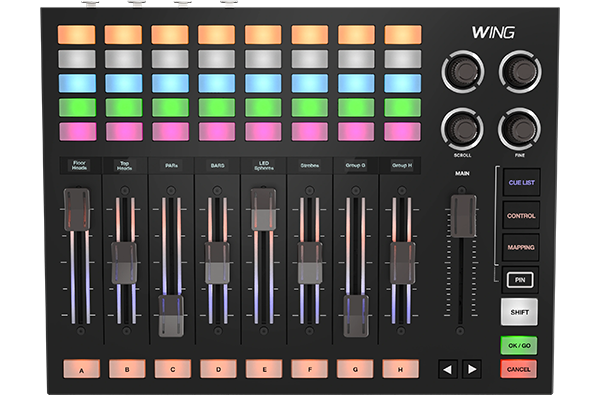Select the Top Heads strip label
This screenshot has height=400, width=600.
(x=125, y=165)
